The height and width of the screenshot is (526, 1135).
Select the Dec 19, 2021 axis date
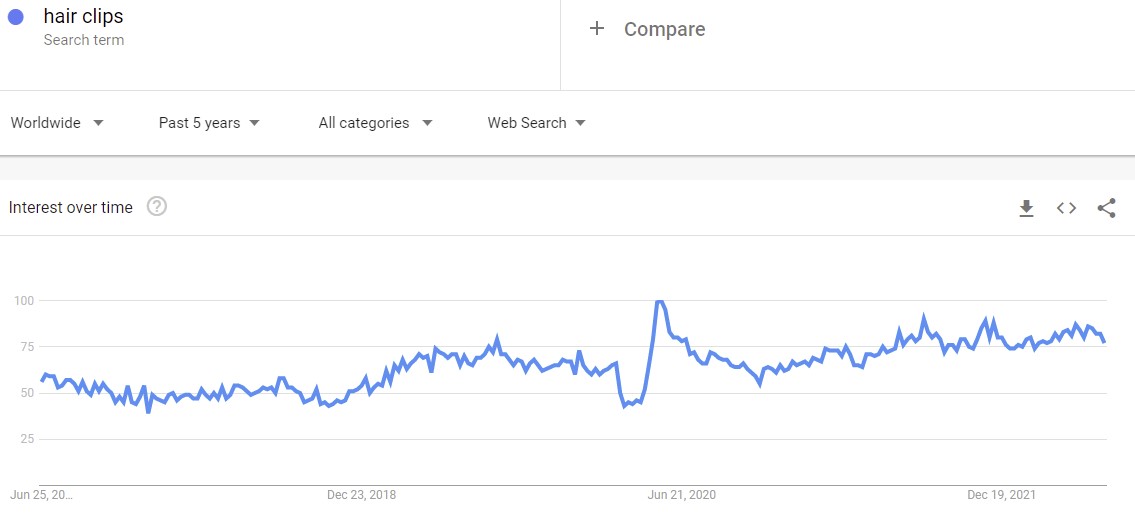tap(1001, 495)
